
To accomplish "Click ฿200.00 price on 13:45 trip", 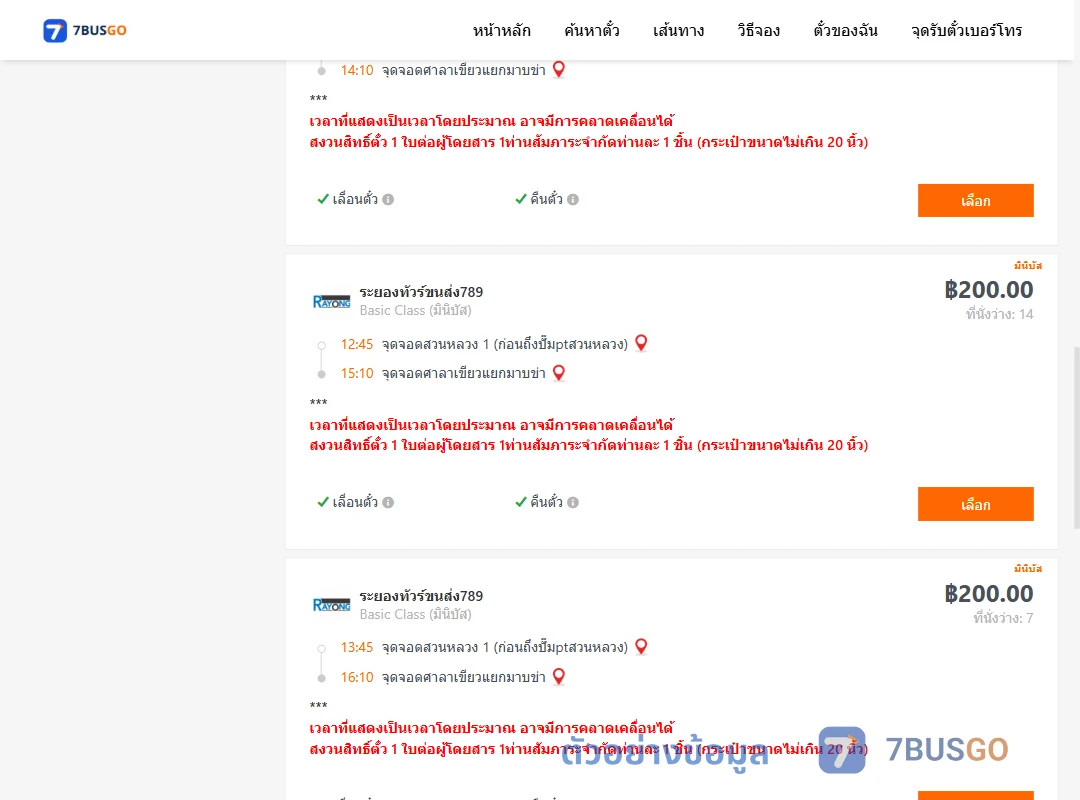I will [988, 594].
